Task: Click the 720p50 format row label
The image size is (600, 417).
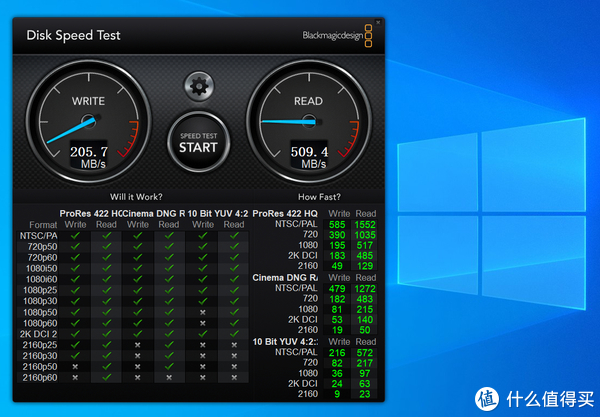Action: (42, 246)
